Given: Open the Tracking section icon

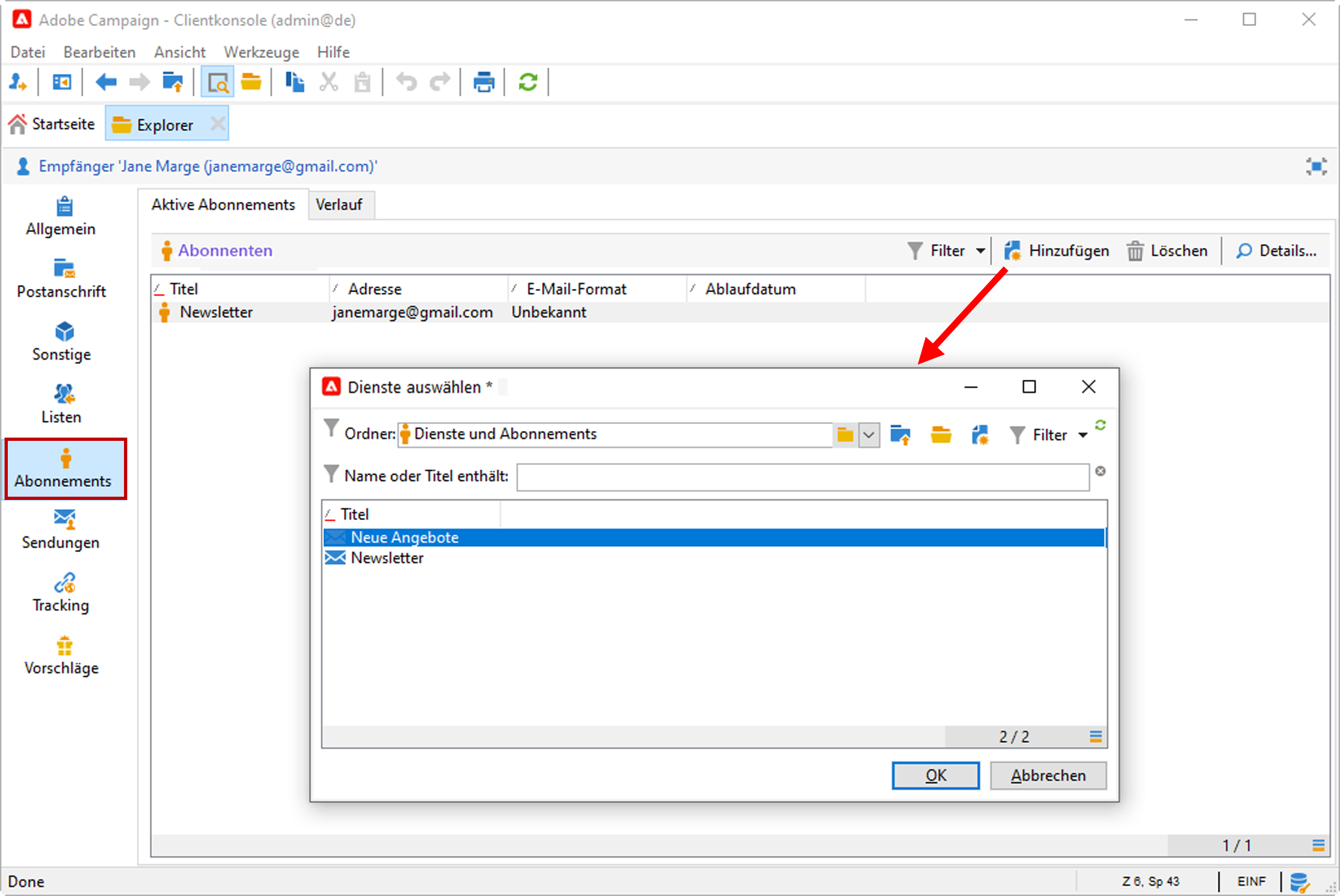Looking at the screenshot, I should (x=64, y=583).
